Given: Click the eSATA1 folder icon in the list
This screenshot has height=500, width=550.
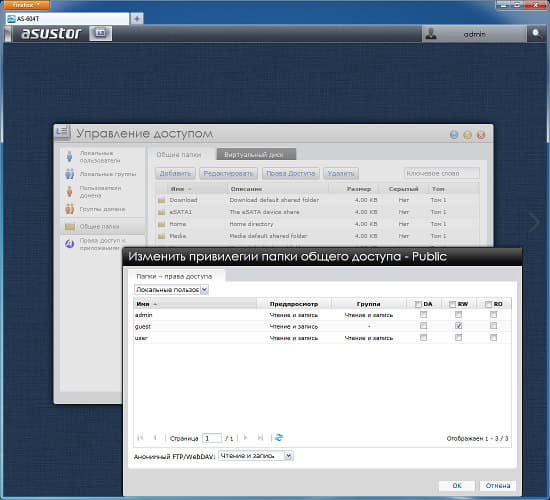Looking at the screenshot, I should click(162, 212).
